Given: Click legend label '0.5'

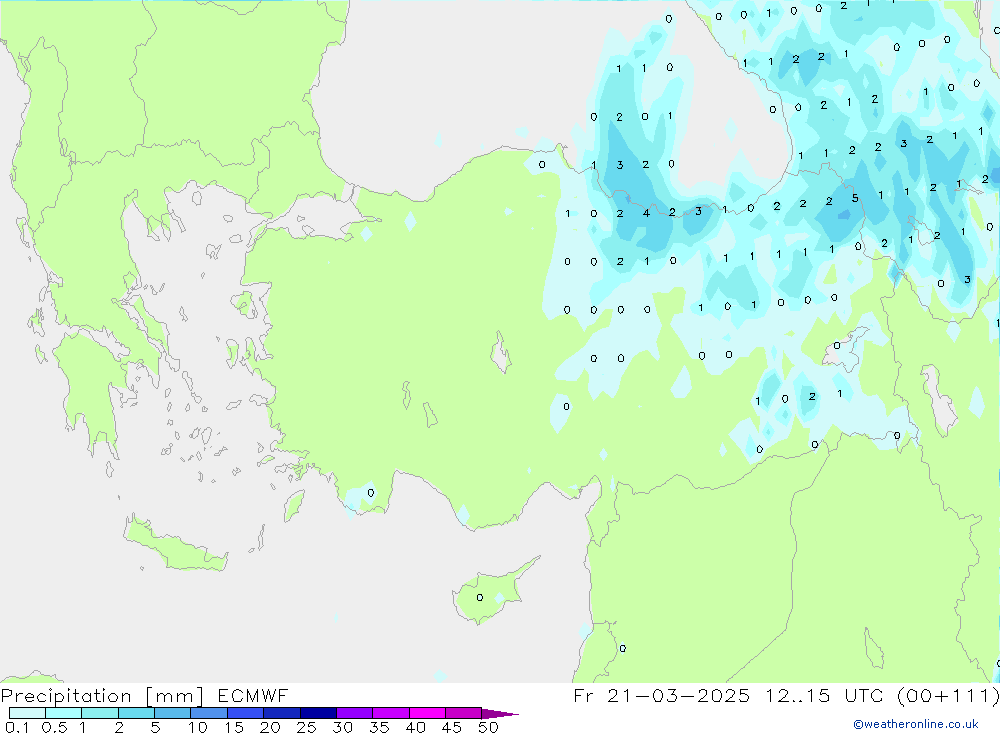Looking at the screenshot, I should pyautogui.click(x=55, y=727).
